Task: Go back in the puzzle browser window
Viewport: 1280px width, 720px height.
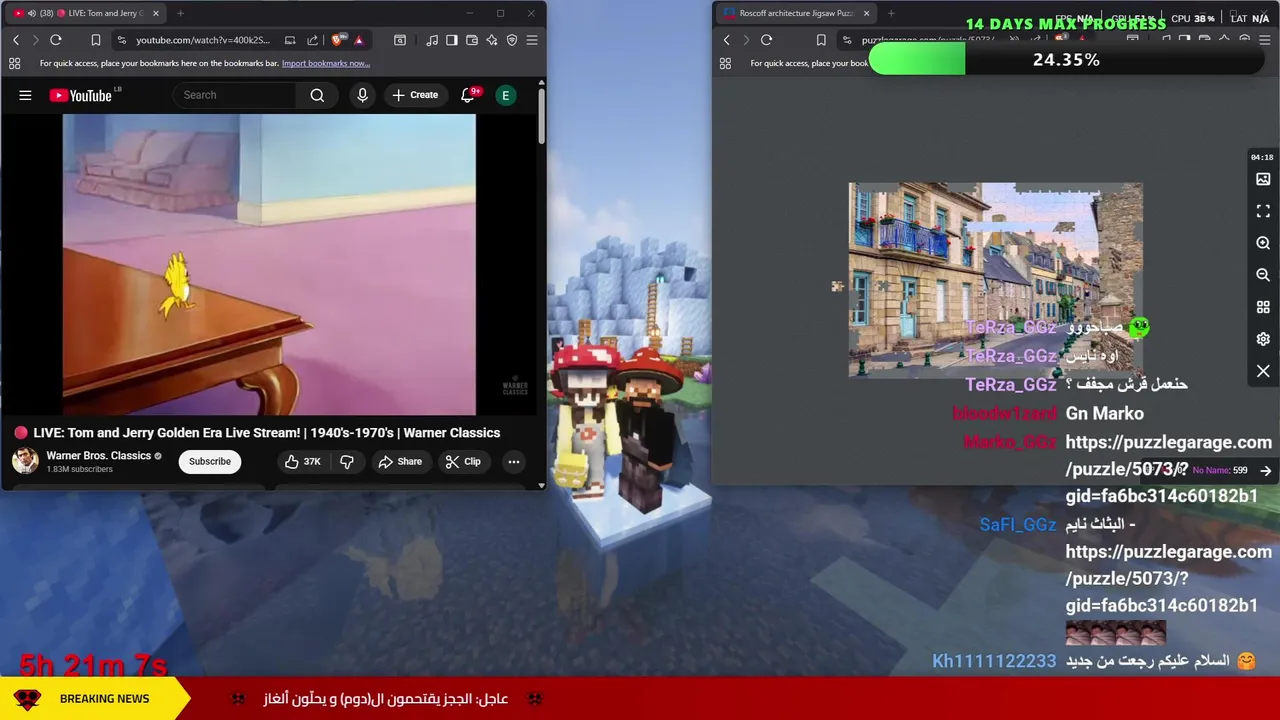Action: (727, 40)
